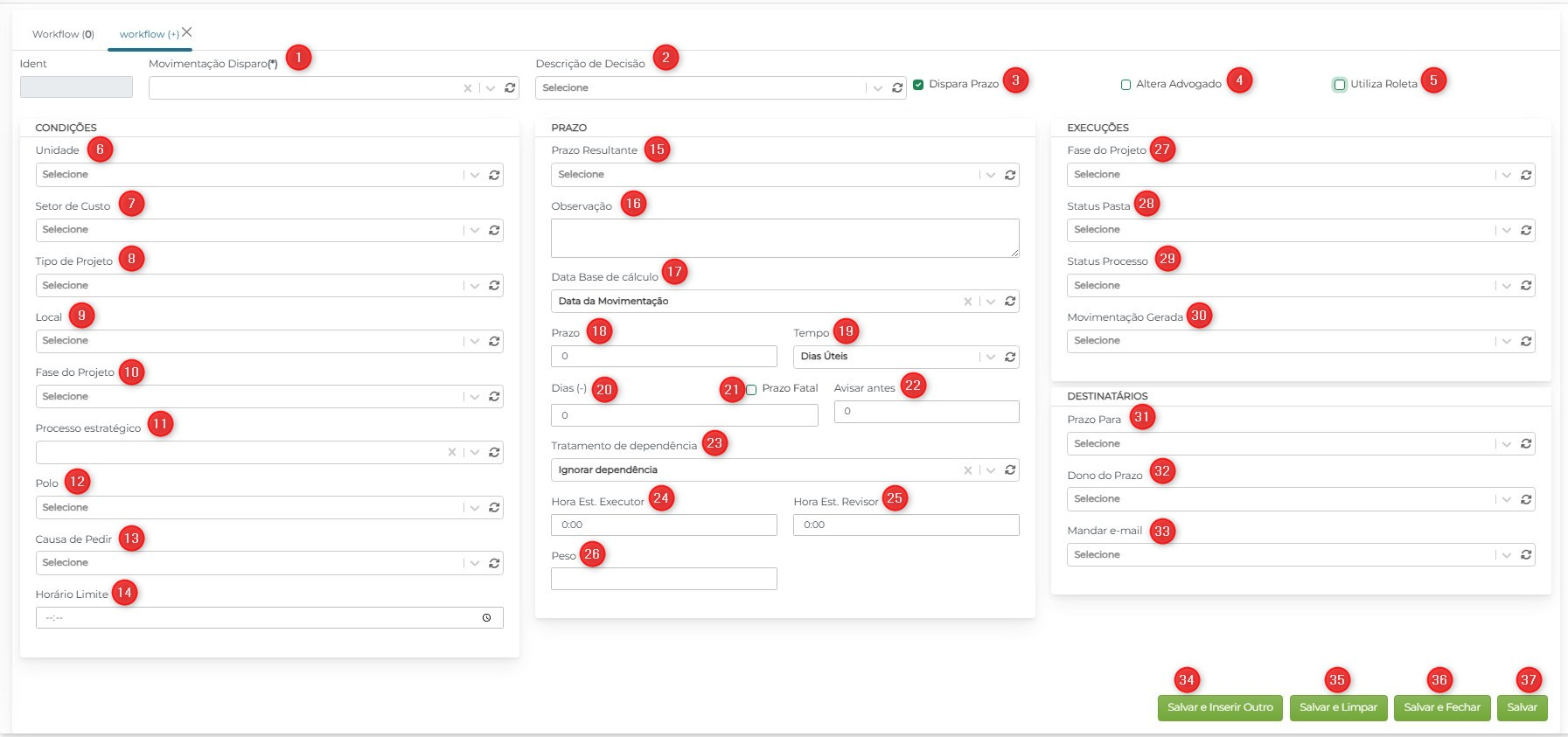
Task: Refresh Fase do Projeto list under Execuções
Action: click(1526, 175)
